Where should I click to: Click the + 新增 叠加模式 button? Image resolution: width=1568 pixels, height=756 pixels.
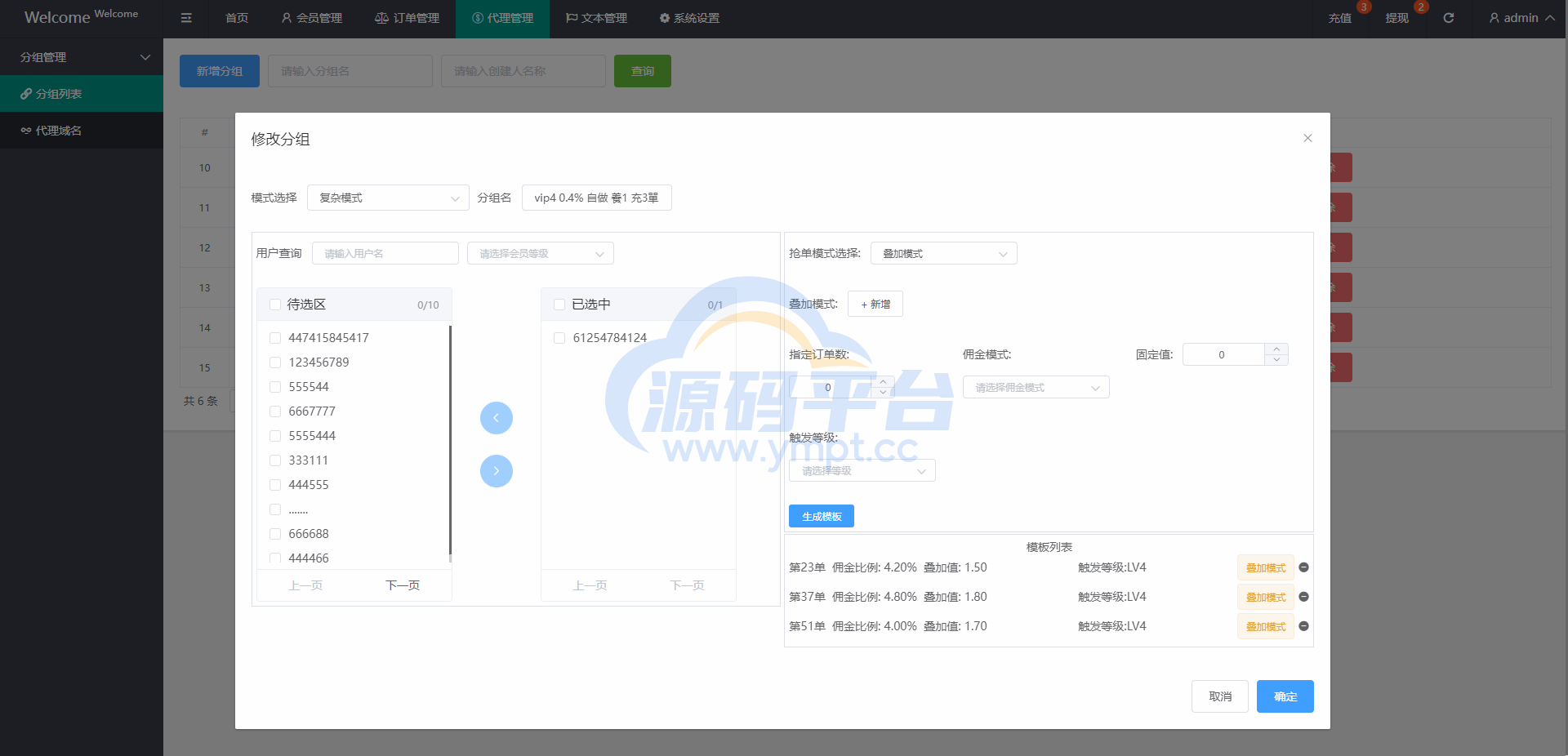point(875,304)
